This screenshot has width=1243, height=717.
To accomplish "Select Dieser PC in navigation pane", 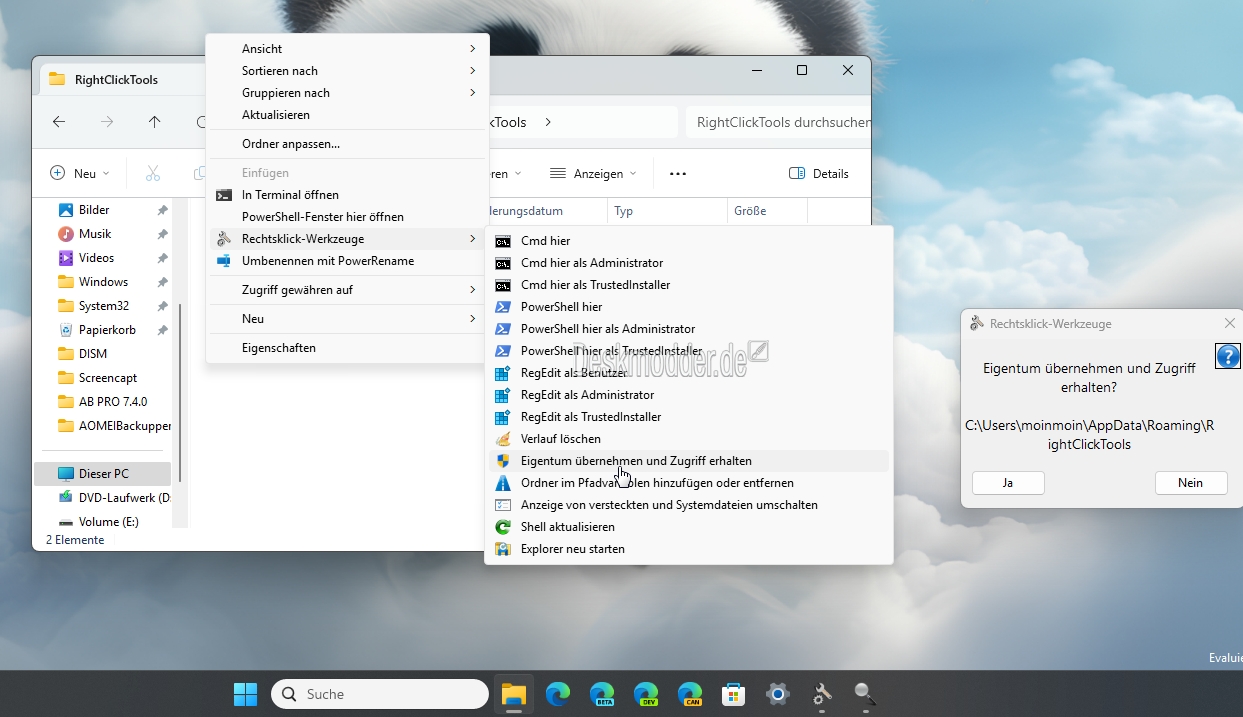I will 103,474.
